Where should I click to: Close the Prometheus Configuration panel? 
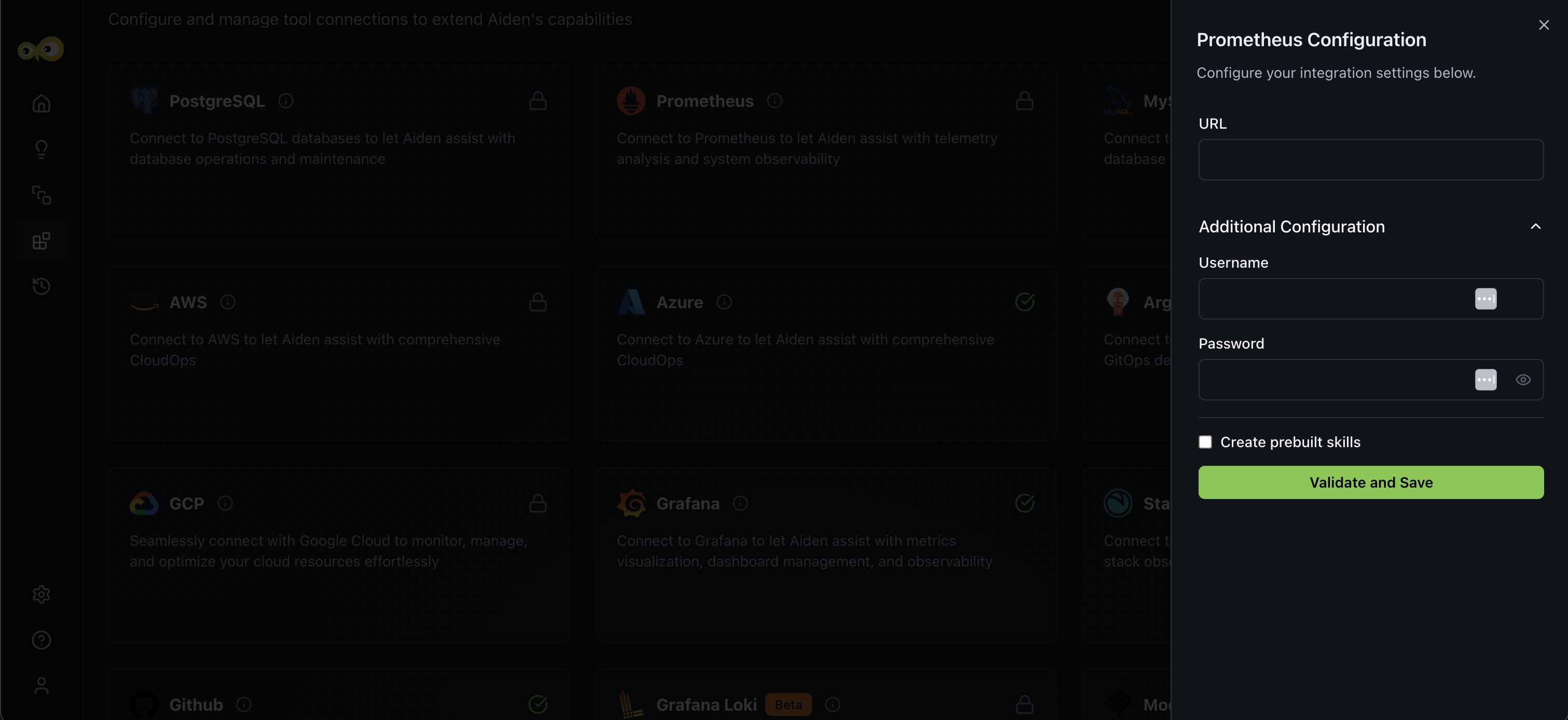pyautogui.click(x=1544, y=25)
